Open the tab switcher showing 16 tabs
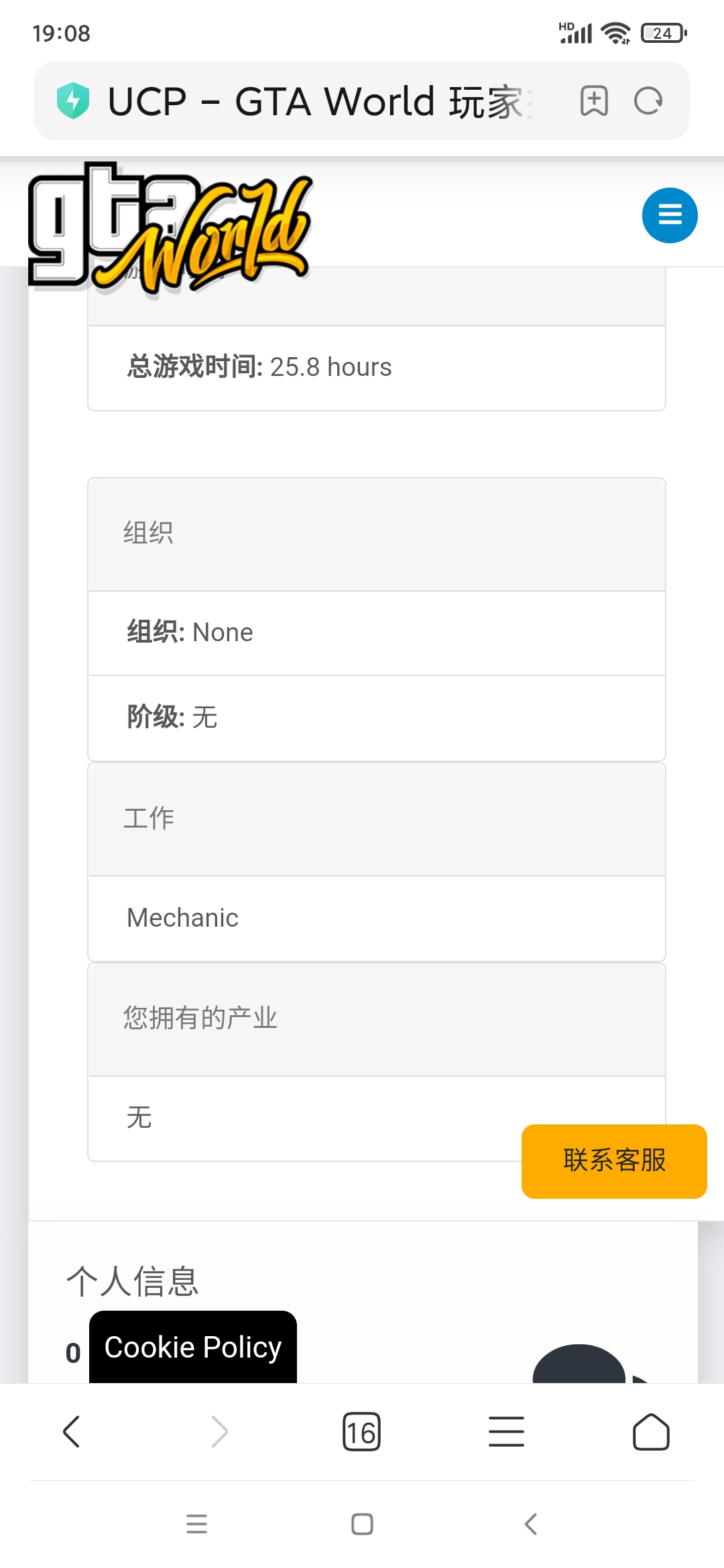 pos(361,1432)
